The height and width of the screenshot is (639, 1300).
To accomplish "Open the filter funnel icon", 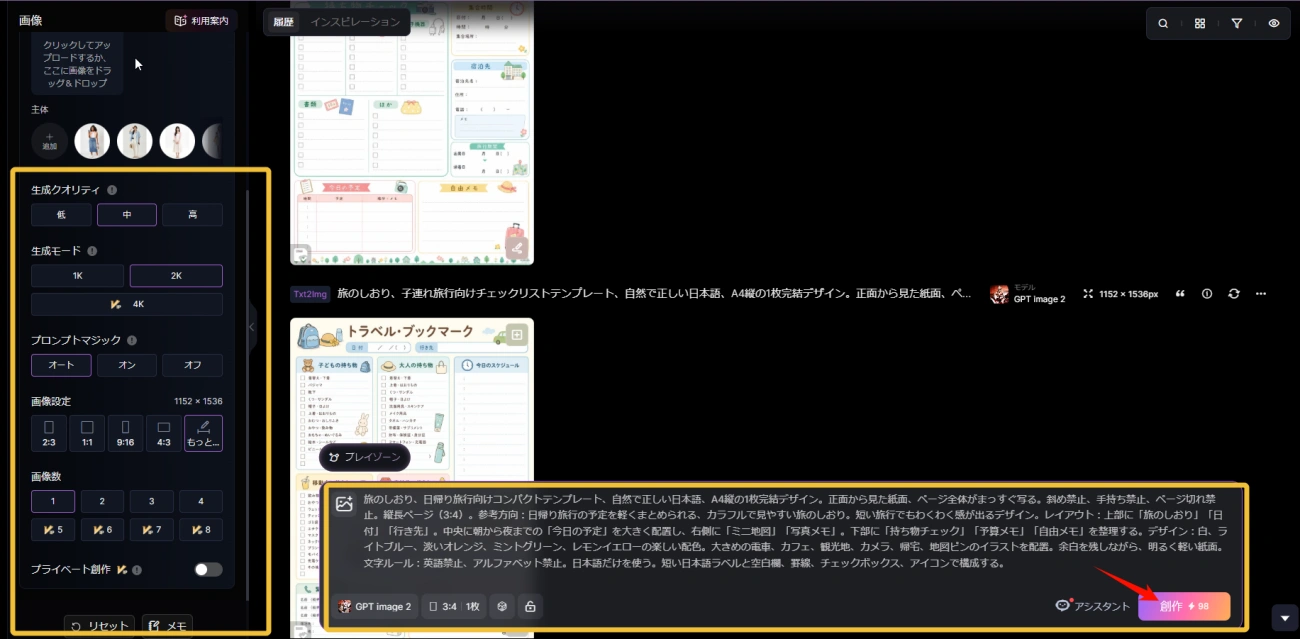I will (1237, 23).
